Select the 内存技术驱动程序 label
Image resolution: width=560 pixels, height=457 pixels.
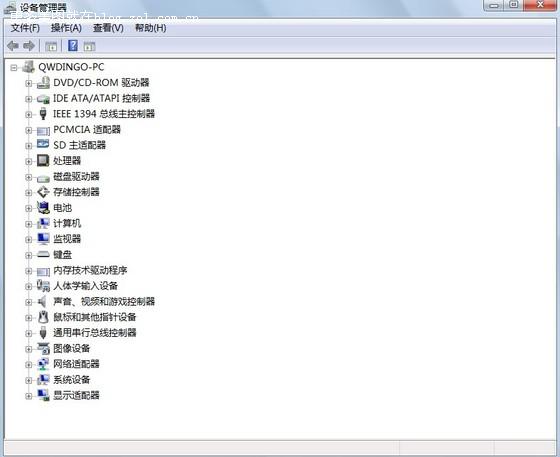(90, 270)
